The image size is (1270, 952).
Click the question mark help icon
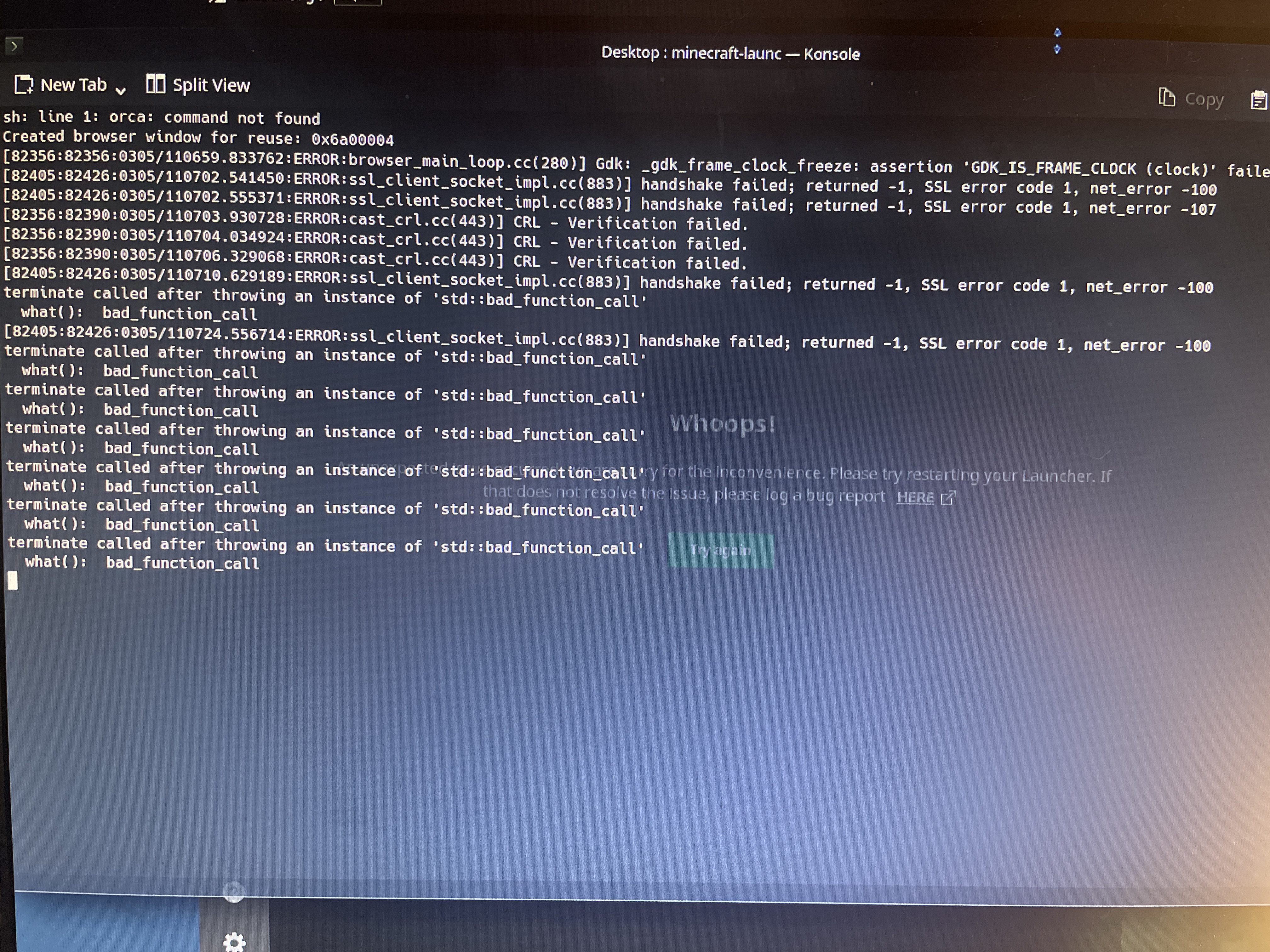(234, 891)
